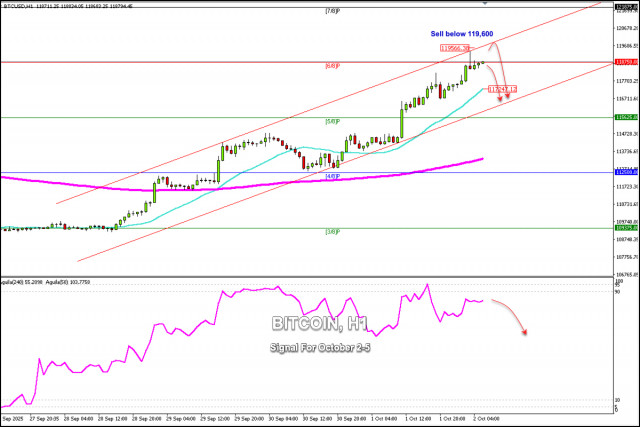Click the 120678 price axis value
The image size is (640, 427).
[x=627, y=28]
